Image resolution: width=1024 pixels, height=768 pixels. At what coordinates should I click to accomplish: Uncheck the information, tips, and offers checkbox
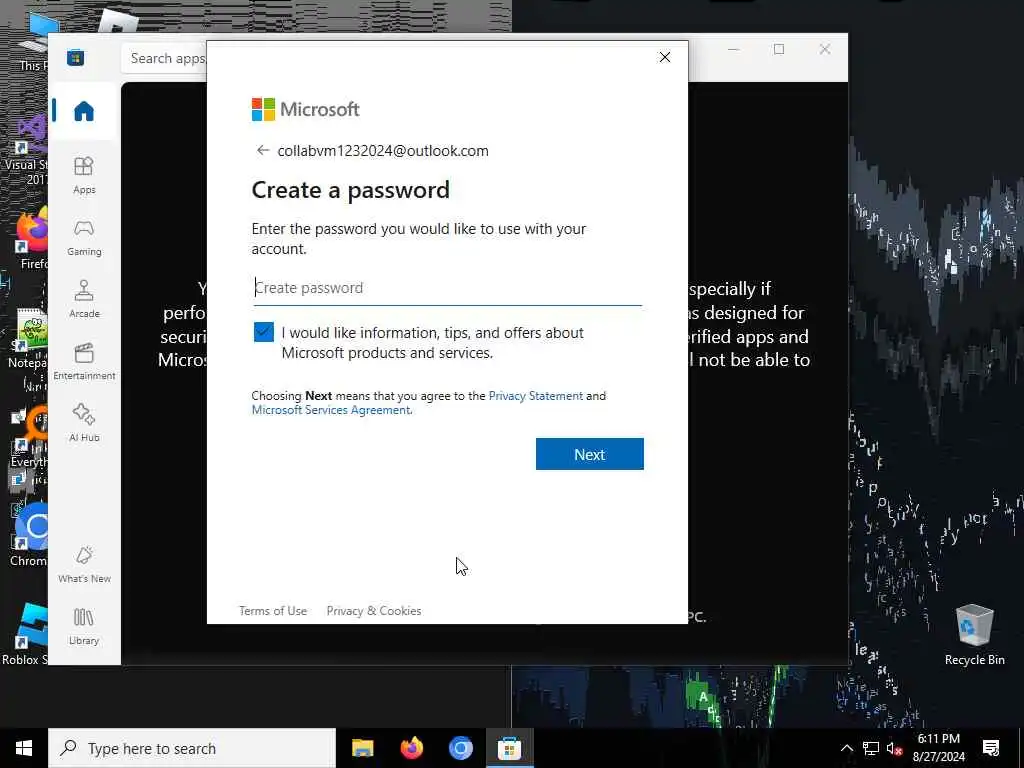click(x=264, y=332)
